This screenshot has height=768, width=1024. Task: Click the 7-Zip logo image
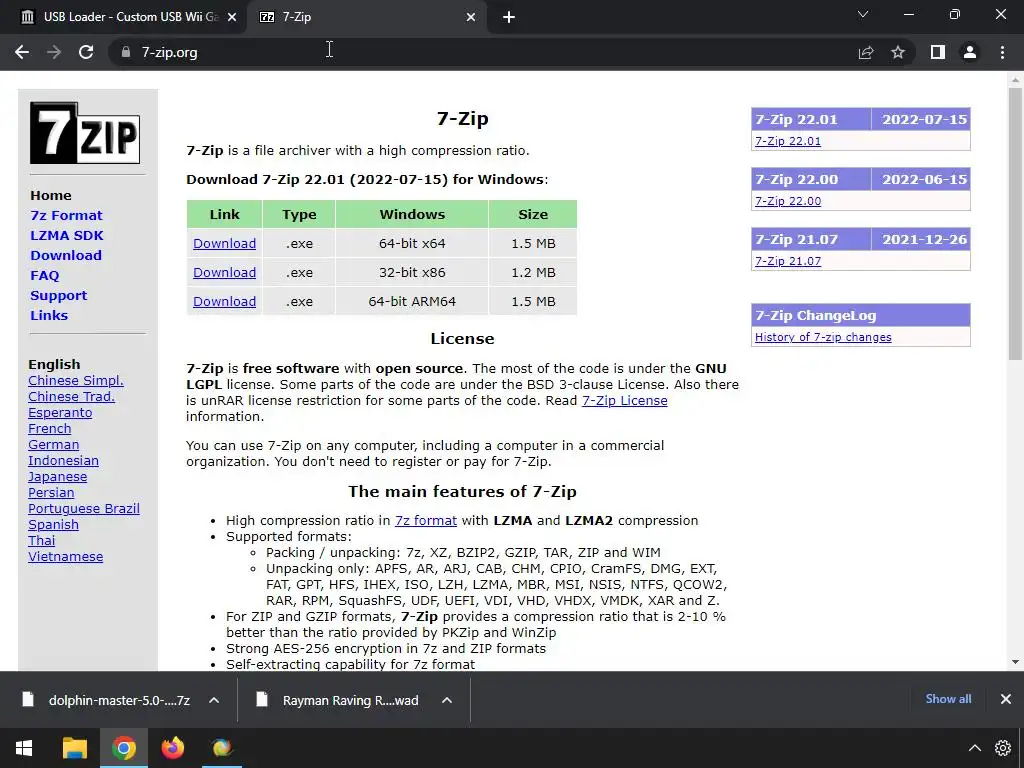coord(85,133)
